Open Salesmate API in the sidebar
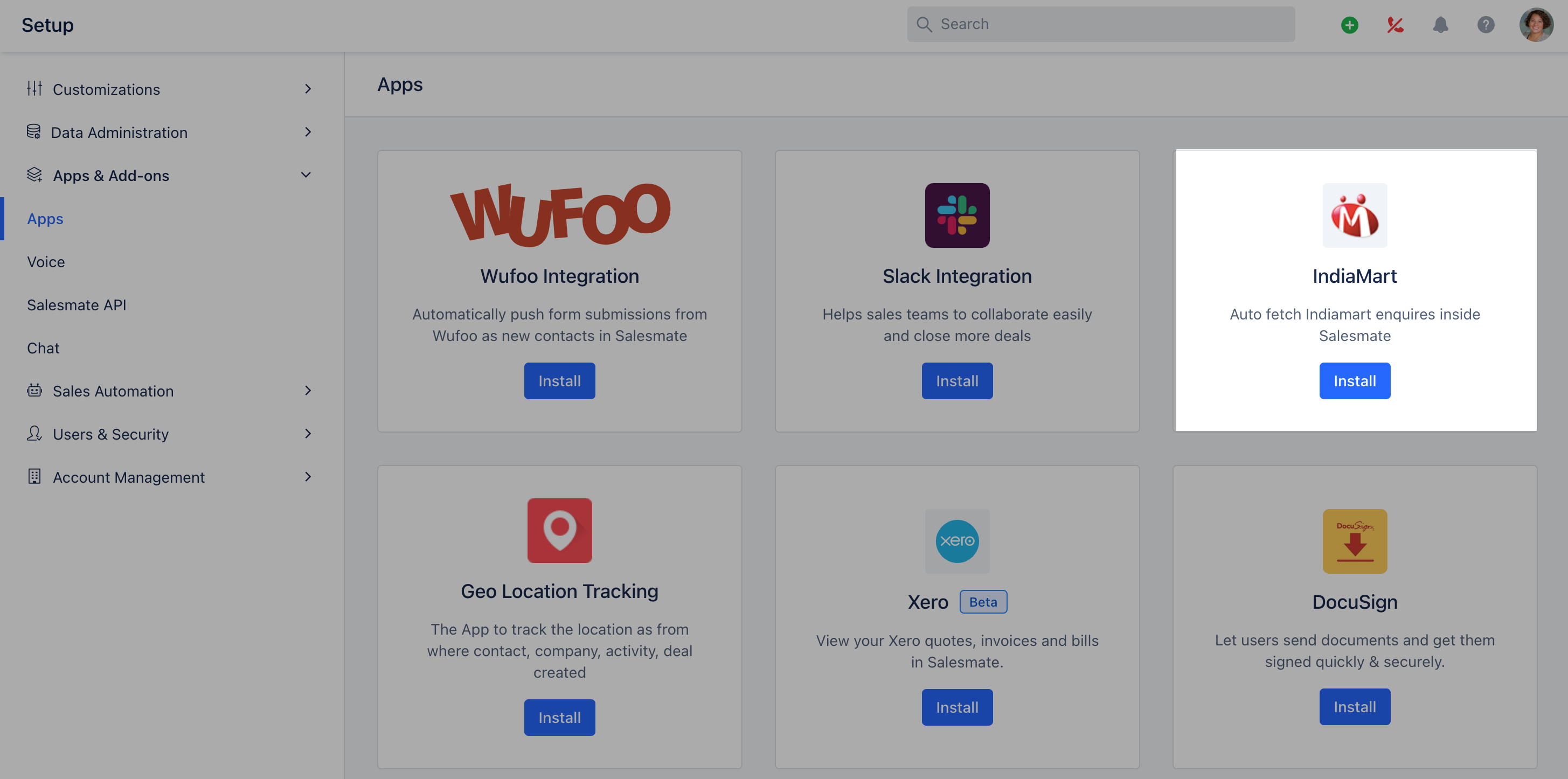This screenshot has height=779, width=1568. pos(77,305)
